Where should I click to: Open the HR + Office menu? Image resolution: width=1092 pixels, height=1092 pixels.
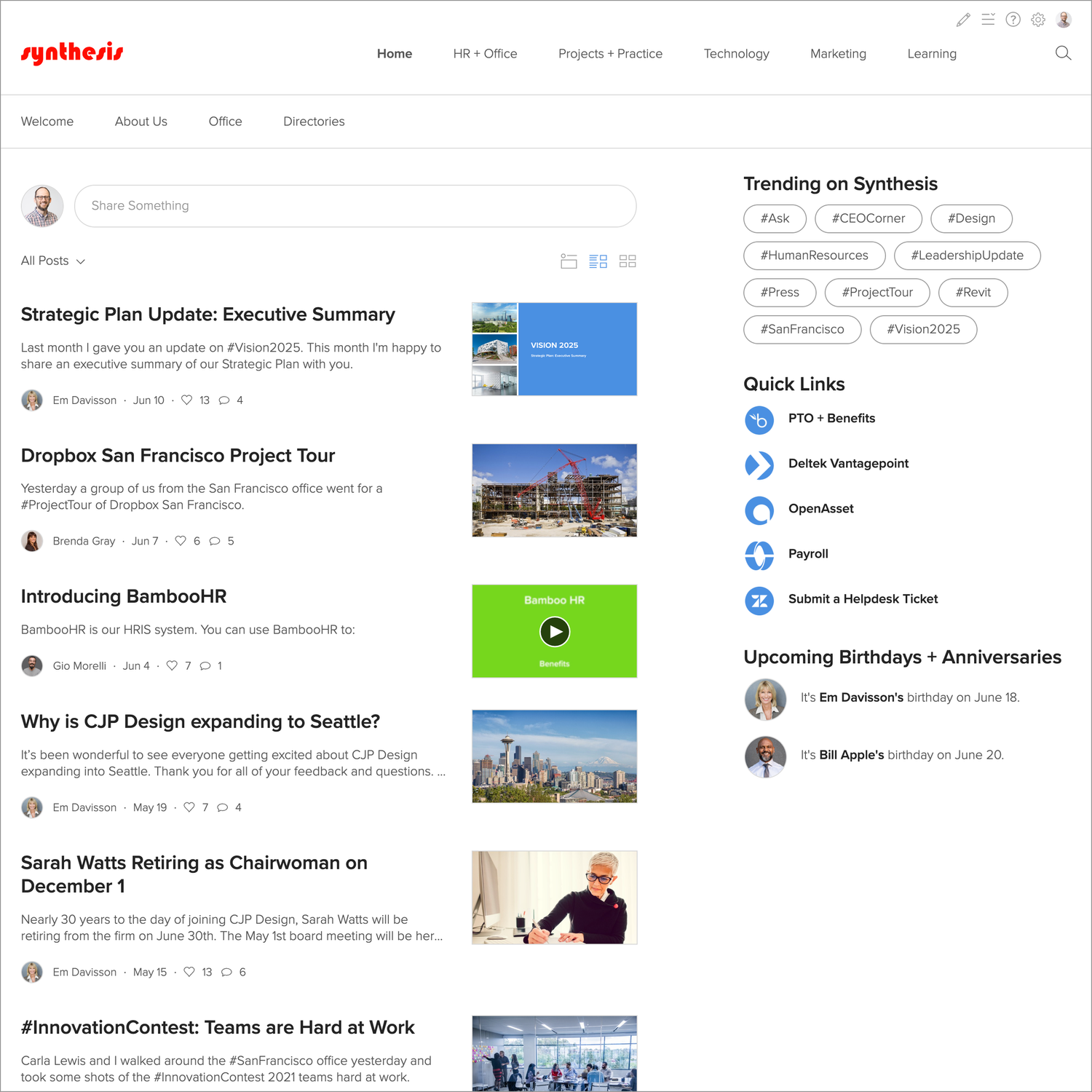click(485, 54)
